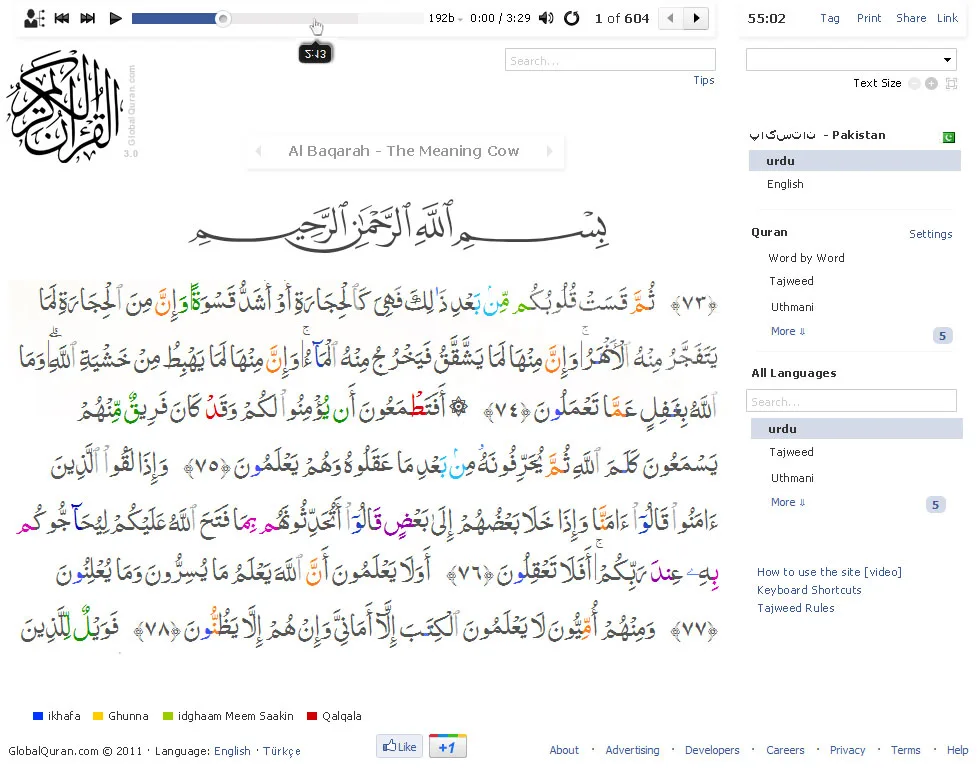Select Uthmani under Quran section
The image size is (980, 768).
click(x=792, y=307)
